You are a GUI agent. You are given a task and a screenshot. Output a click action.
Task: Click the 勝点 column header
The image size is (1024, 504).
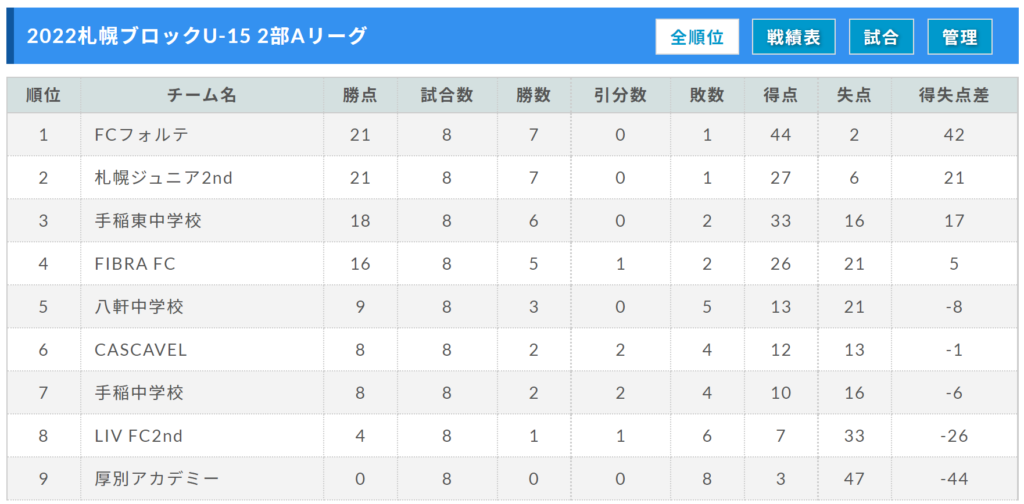pyautogui.click(x=360, y=95)
